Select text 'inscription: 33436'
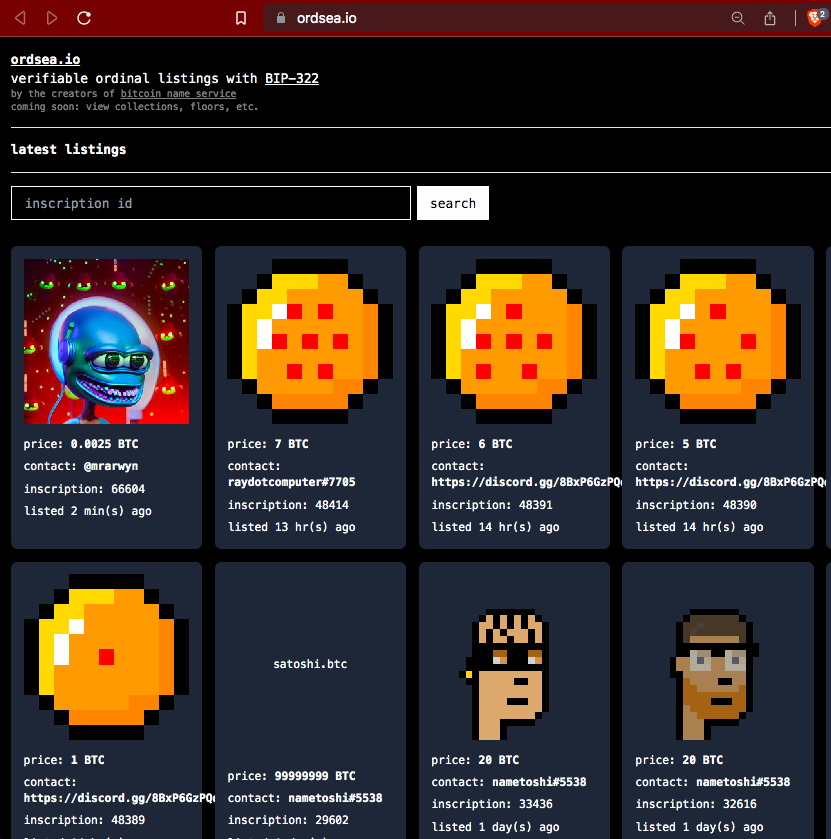This screenshot has height=839, width=831. click(x=492, y=804)
